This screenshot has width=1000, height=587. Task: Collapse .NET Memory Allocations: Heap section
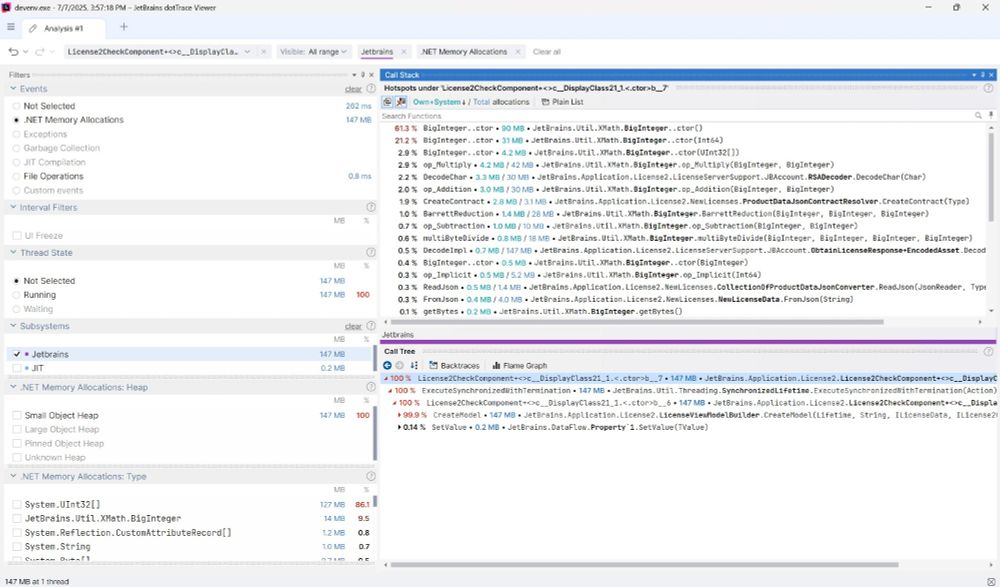(13, 387)
